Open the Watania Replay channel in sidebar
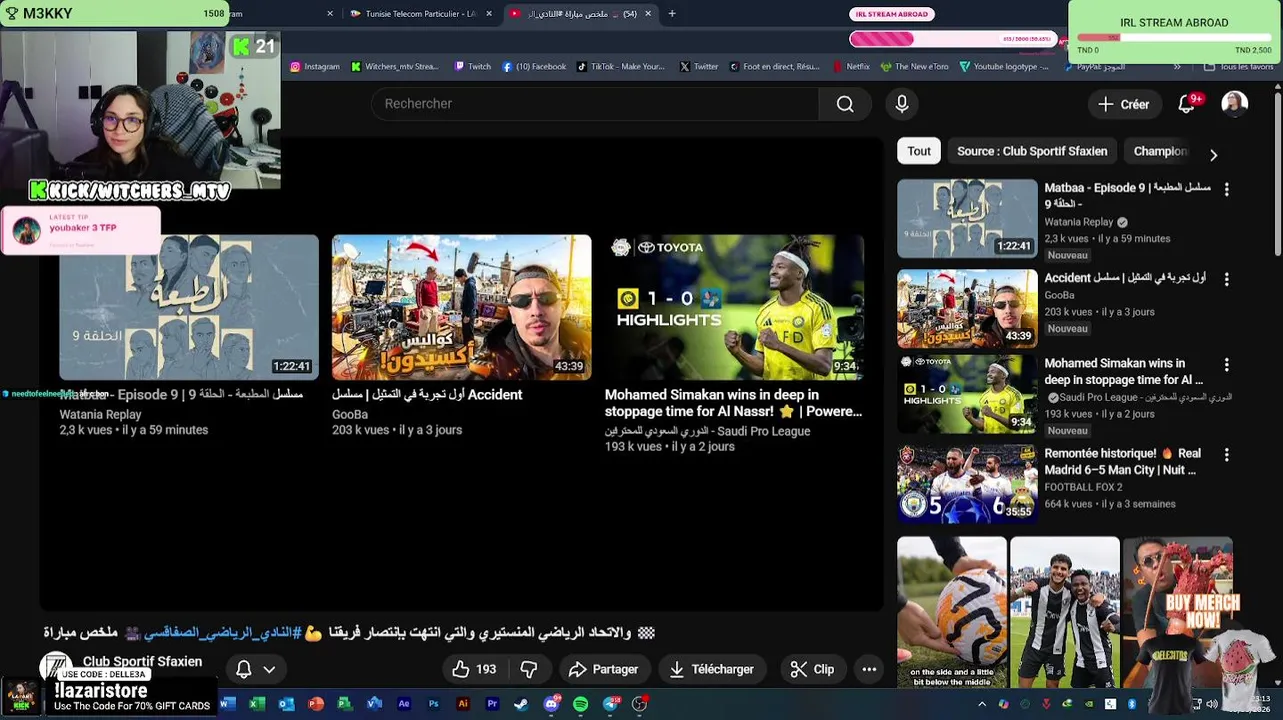The height and width of the screenshot is (720, 1283). coord(1079,222)
